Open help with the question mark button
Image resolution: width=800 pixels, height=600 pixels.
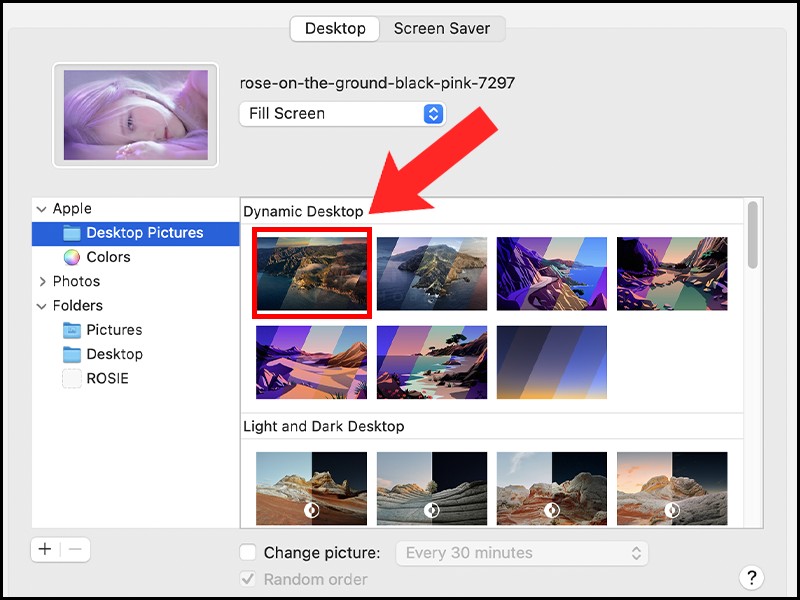750,577
